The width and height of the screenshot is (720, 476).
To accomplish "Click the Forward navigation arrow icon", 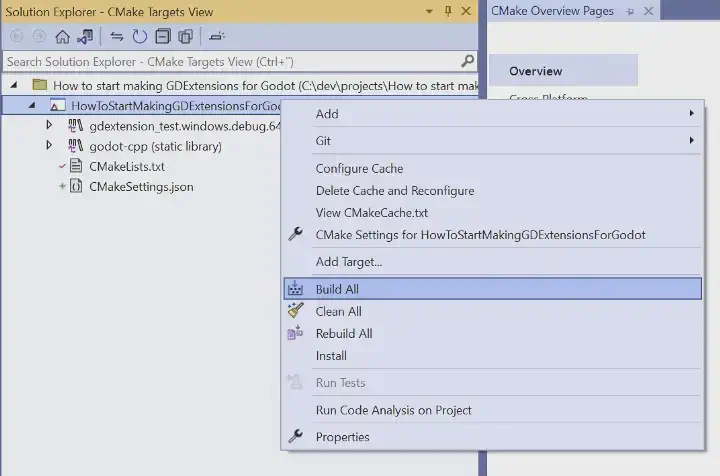I will (x=39, y=36).
